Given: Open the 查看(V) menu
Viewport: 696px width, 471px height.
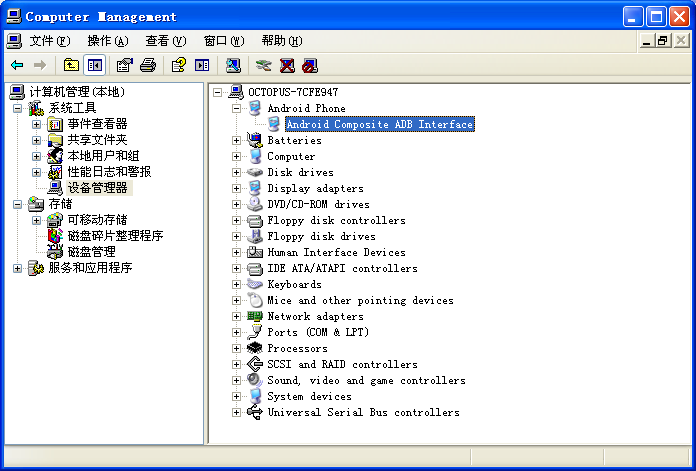Looking at the screenshot, I should pos(166,41).
